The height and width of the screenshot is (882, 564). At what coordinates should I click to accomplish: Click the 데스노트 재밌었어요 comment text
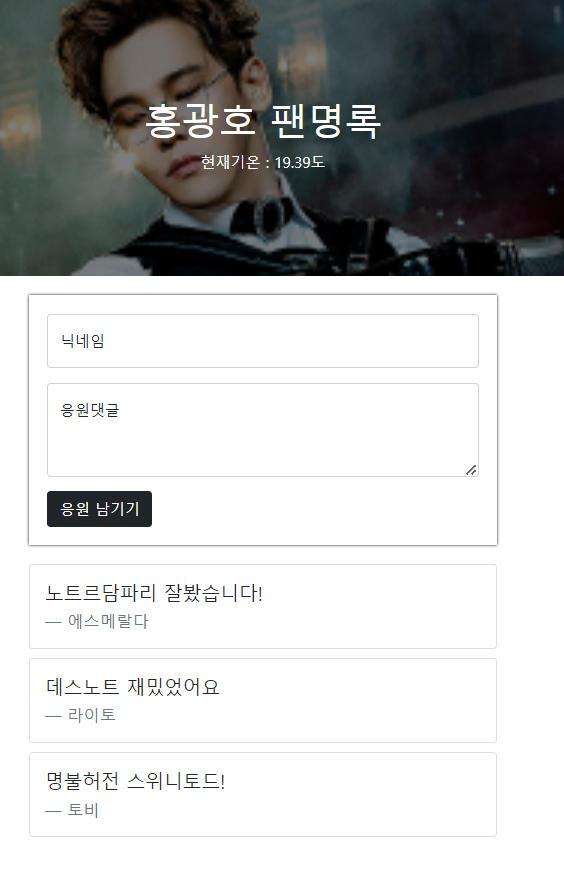pos(133,687)
